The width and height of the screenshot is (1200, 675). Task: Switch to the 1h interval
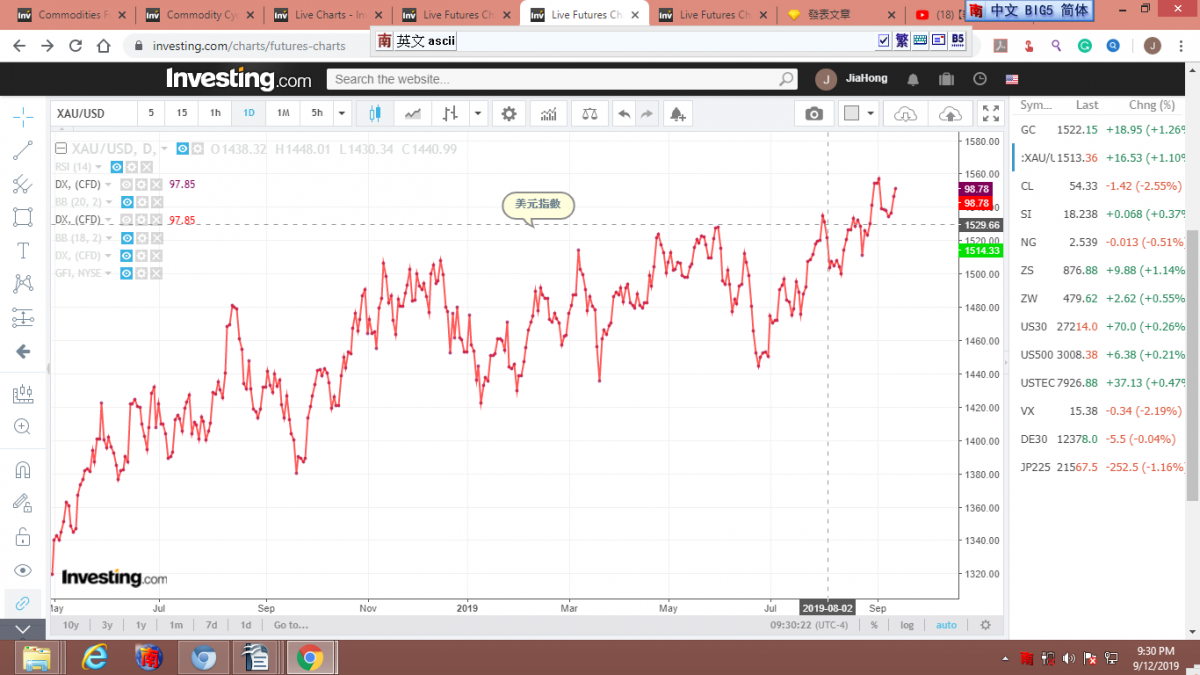(x=215, y=114)
